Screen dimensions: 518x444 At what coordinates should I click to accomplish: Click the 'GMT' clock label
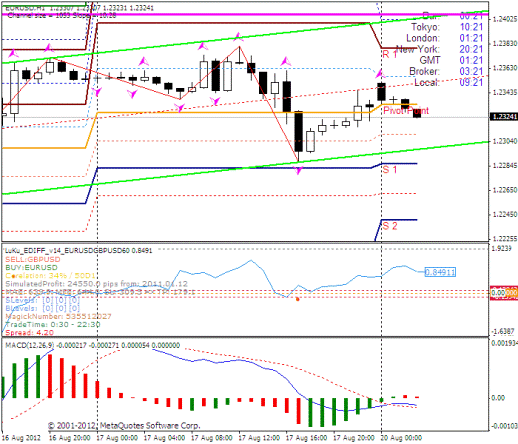tap(430, 60)
